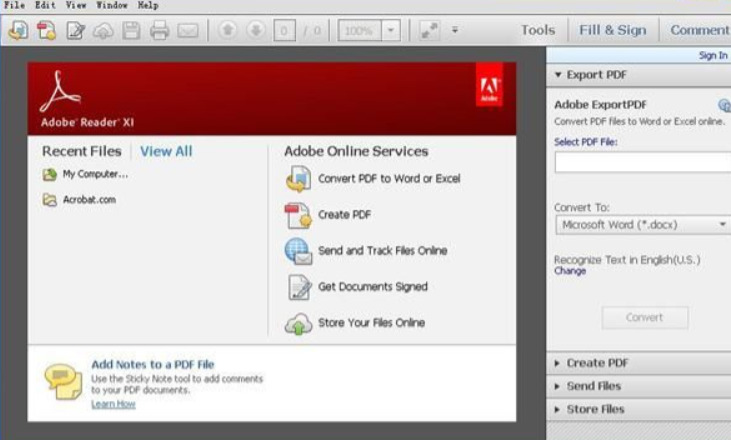Open the Convert To Microsoft Word dropdown
The width and height of the screenshot is (731, 440).
point(642,225)
